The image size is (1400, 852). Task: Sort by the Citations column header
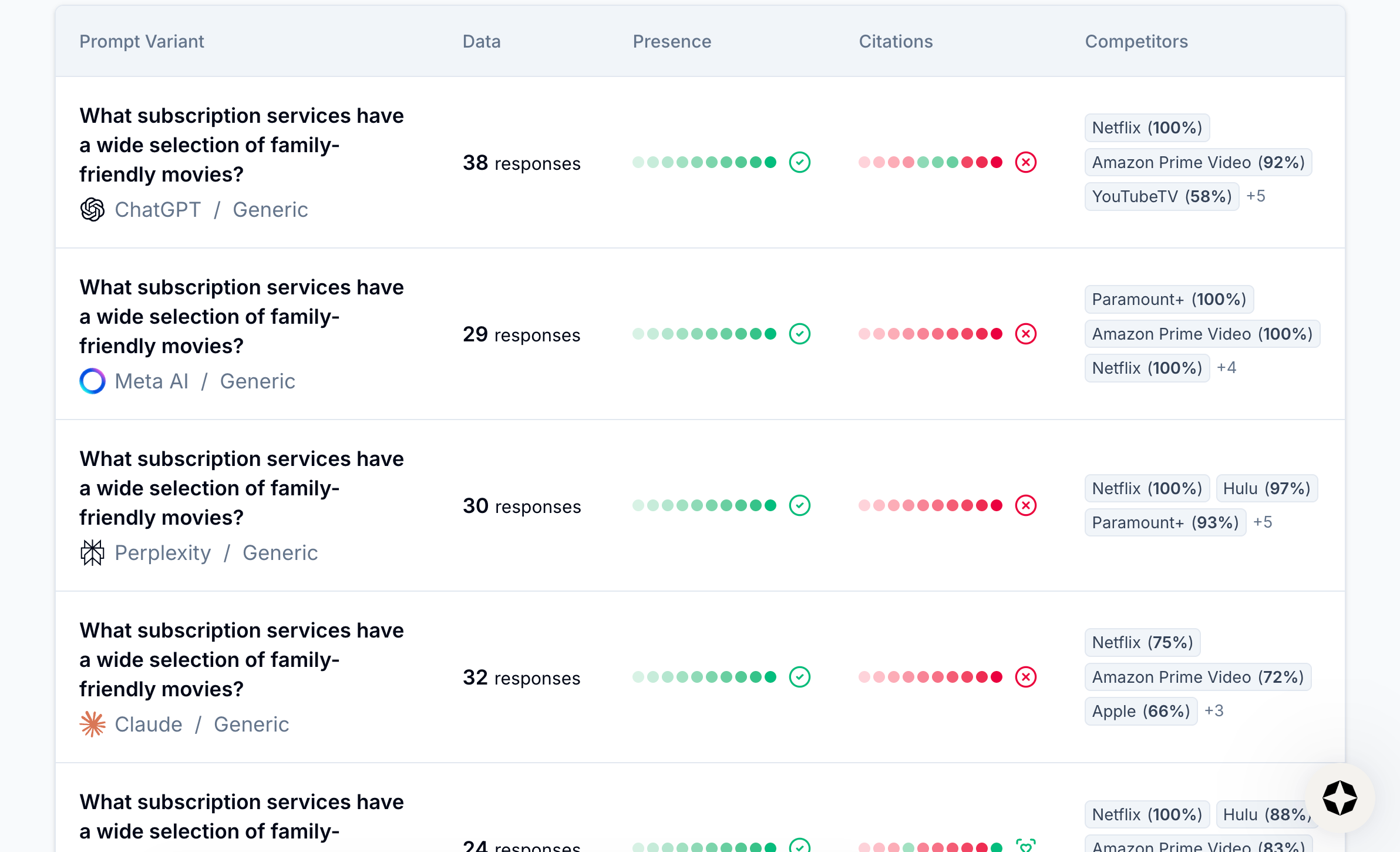[896, 41]
